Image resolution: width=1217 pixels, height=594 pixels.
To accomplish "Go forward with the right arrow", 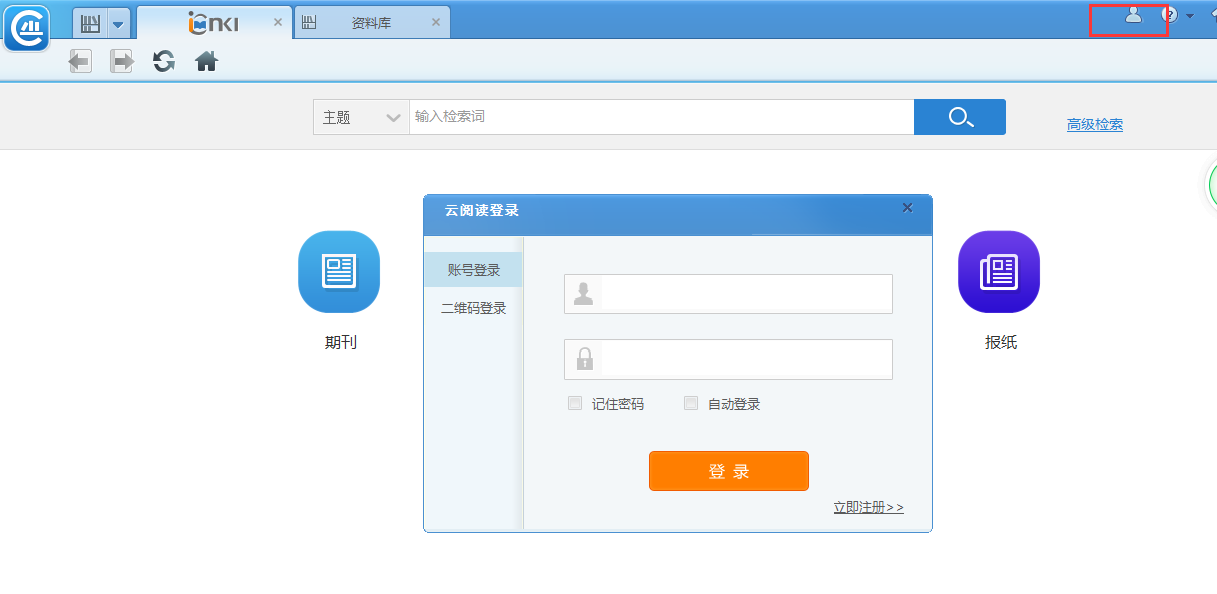I will (x=122, y=62).
